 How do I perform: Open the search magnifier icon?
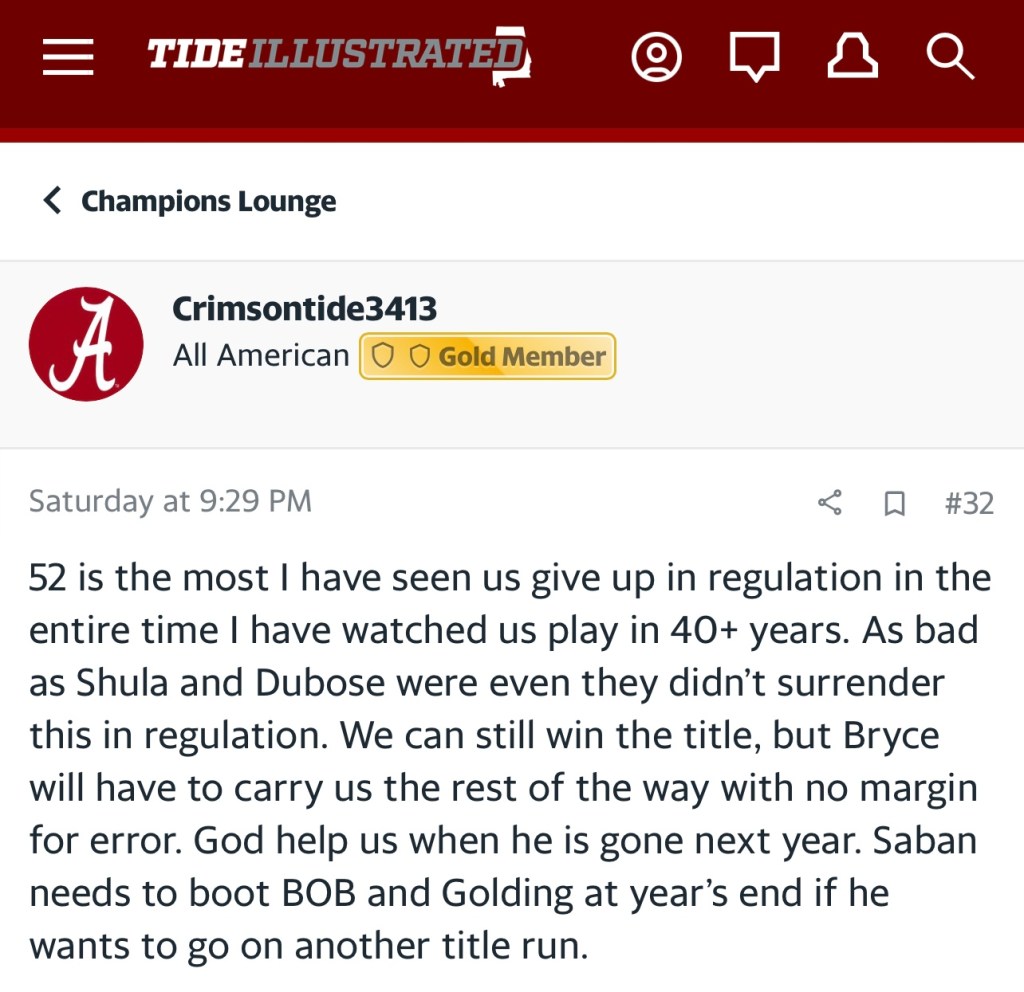tap(949, 57)
